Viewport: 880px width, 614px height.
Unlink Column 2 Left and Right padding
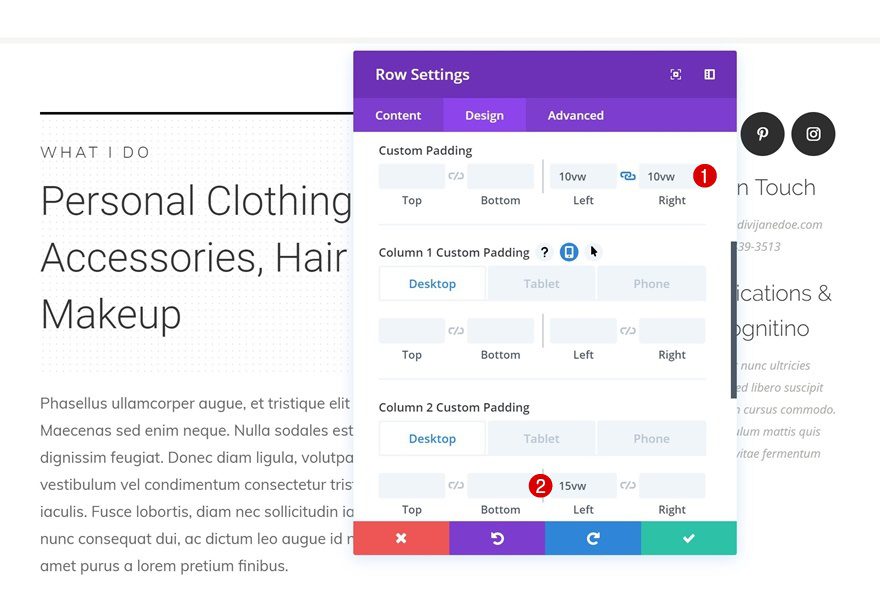(x=627, y=485)
